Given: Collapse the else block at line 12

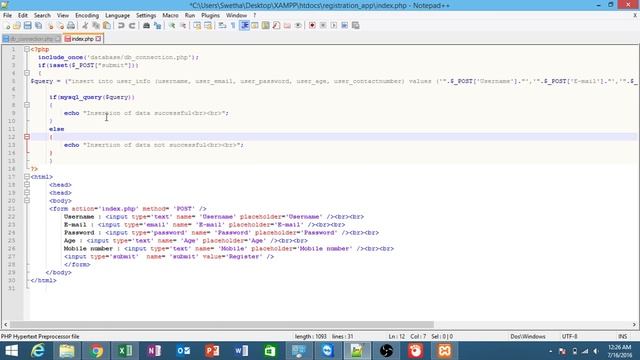Looking at the screenshot, I should coord(27,137).
